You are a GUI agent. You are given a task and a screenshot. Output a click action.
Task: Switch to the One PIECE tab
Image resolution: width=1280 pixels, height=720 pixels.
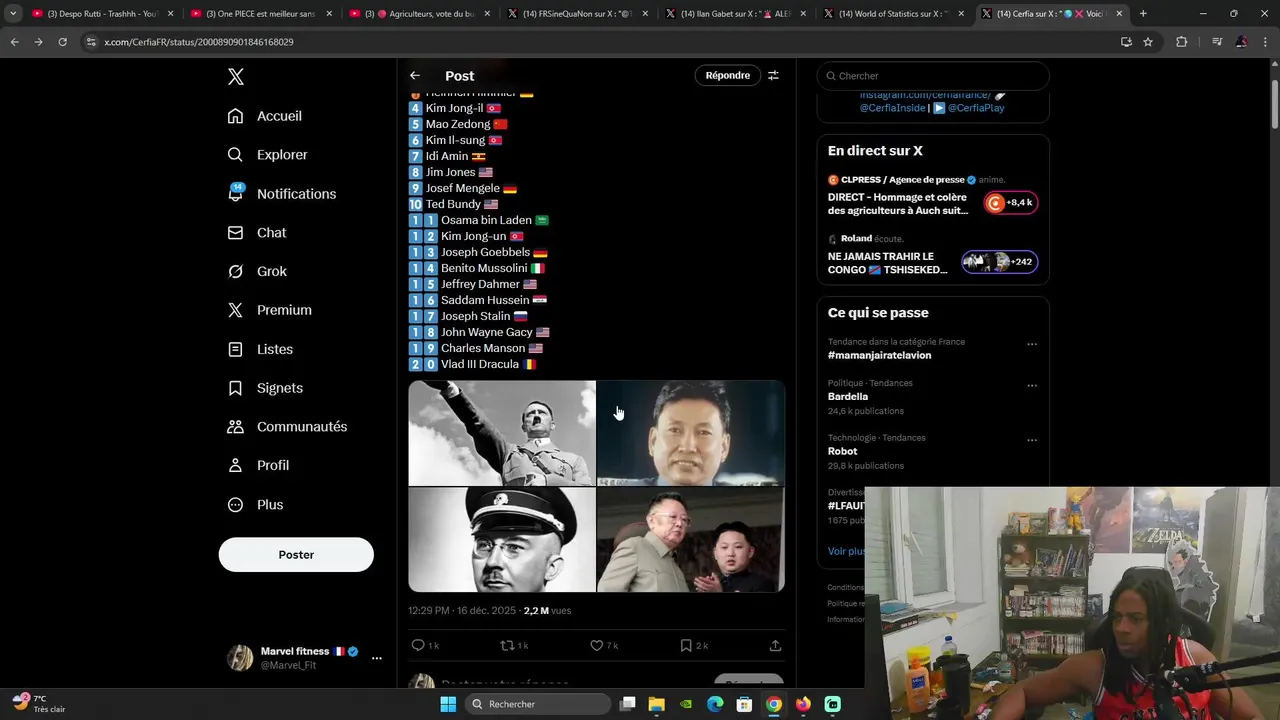tap(260, 14)
